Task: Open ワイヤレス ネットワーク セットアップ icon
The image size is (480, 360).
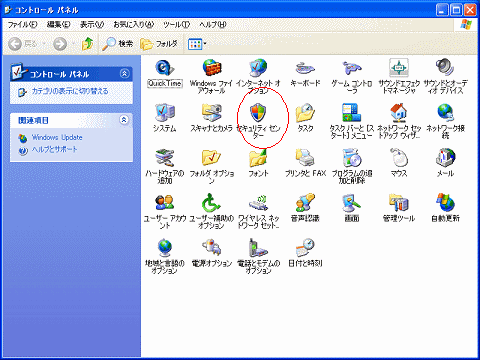Action: coord(258,203)
